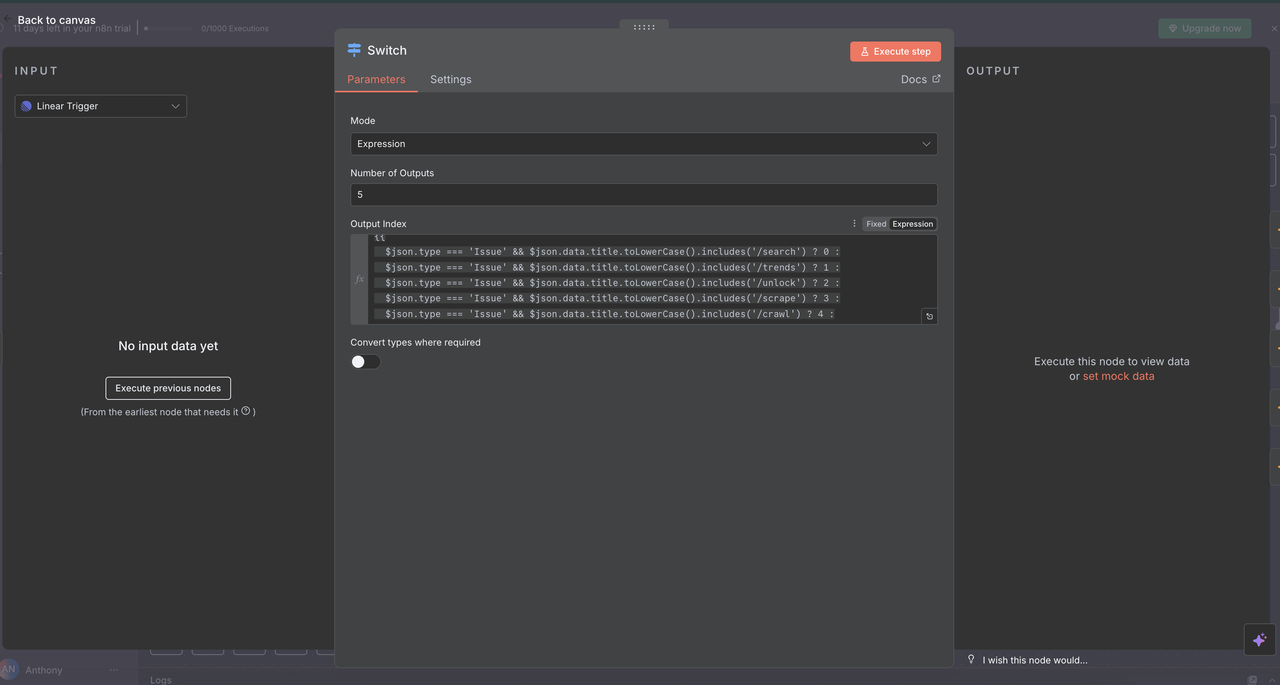This screenshot has width=1280, height=685.
Task: Click the '/crawl' expression line
Action: click(x=605, y=314)
